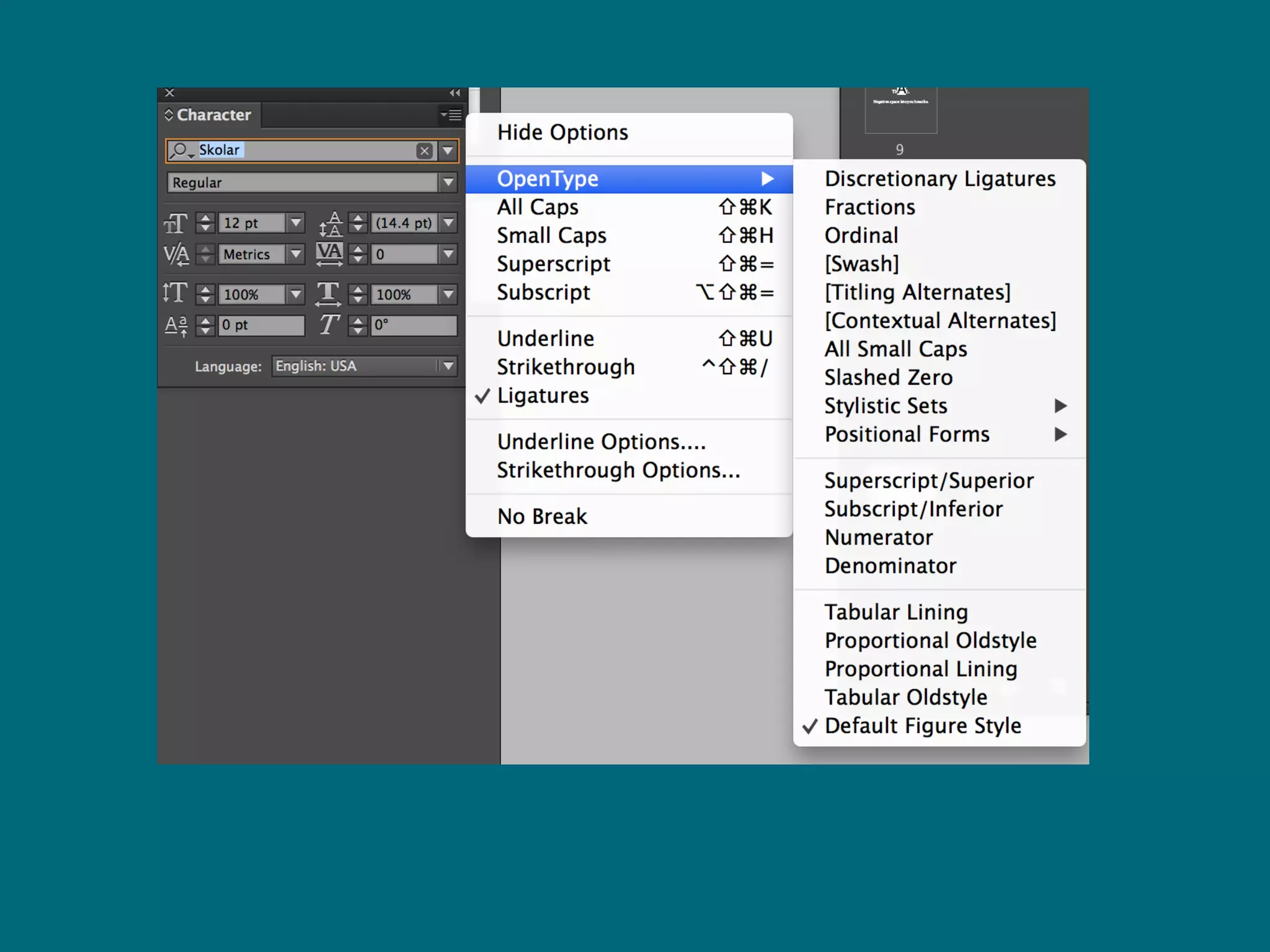Increase font size with stepper arrows
This screenshot has height=952, width=1270.
click(205, 218)
